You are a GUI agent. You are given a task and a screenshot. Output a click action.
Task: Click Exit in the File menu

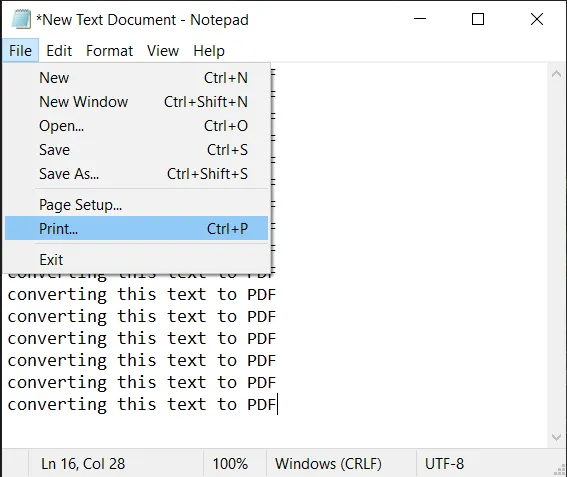click(x=136, y=260)
